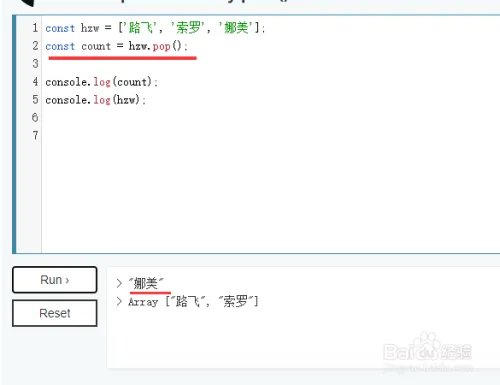Image resolution: width=500 pixels, height=385 pixels.
Task: Select the Array ["路飞", "索罗"] output text
Action: click(x=193, y=302)
